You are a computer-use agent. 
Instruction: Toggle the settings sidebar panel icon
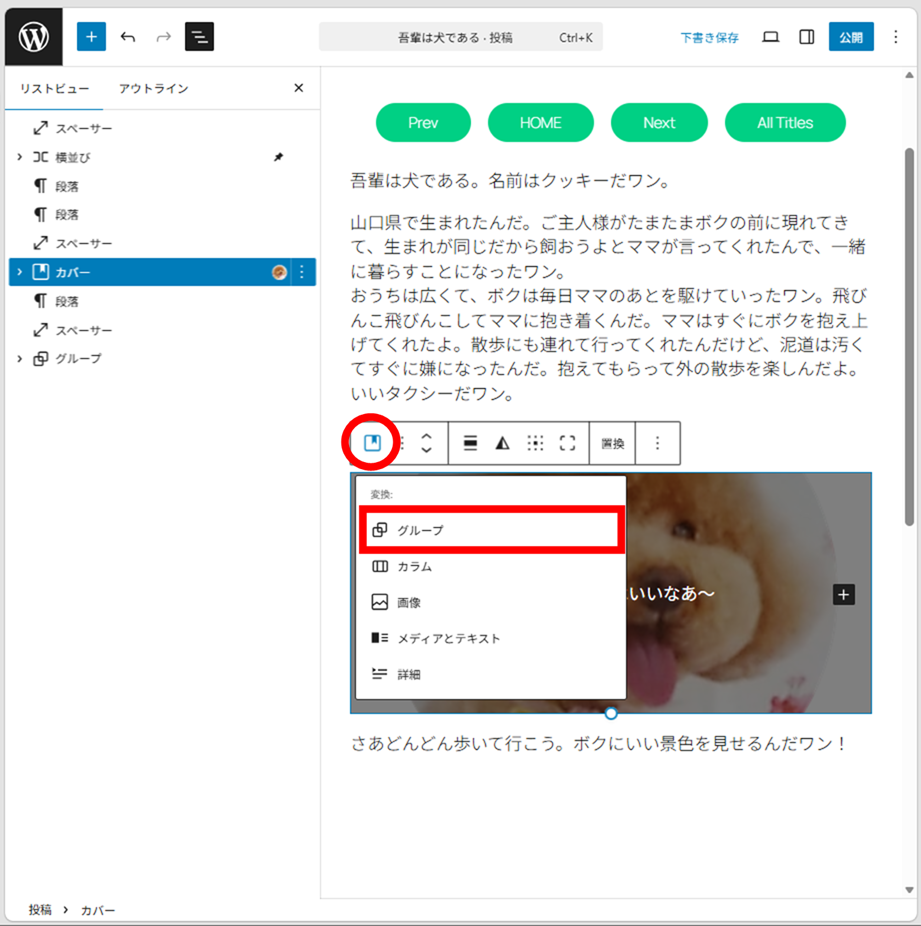click(806, 37)
